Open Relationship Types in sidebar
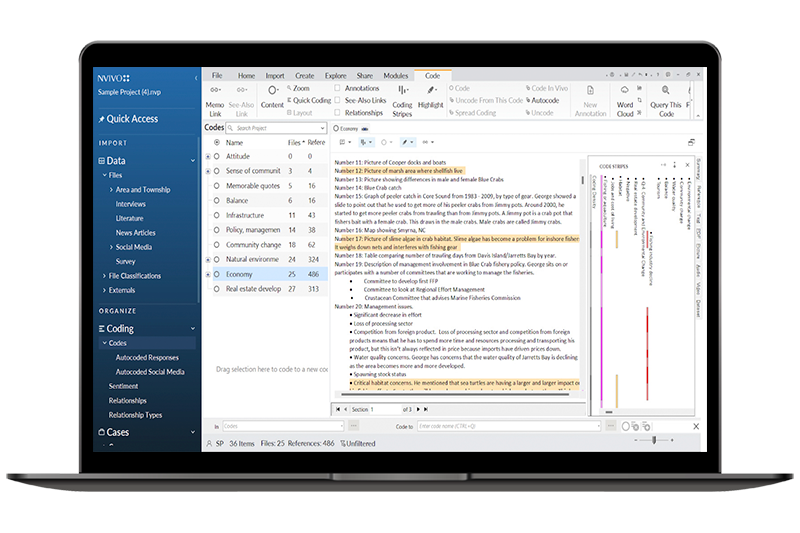800x533 pixels. pyautogui.click(x=135, y=415)
